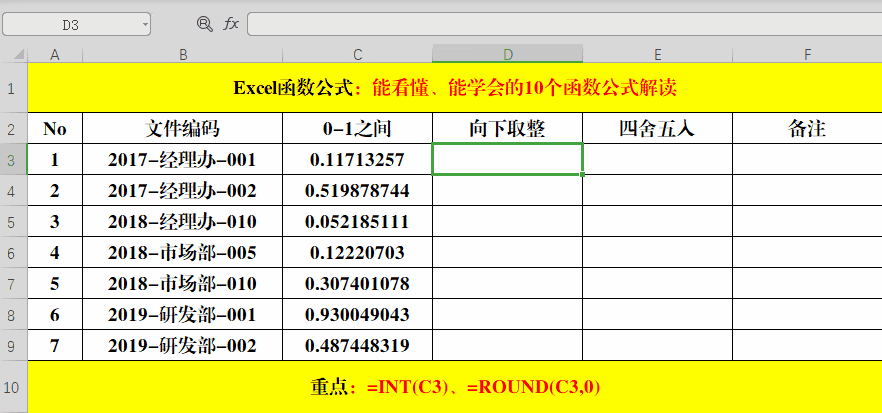Click the fill handle of cell D3

point(582,174)
